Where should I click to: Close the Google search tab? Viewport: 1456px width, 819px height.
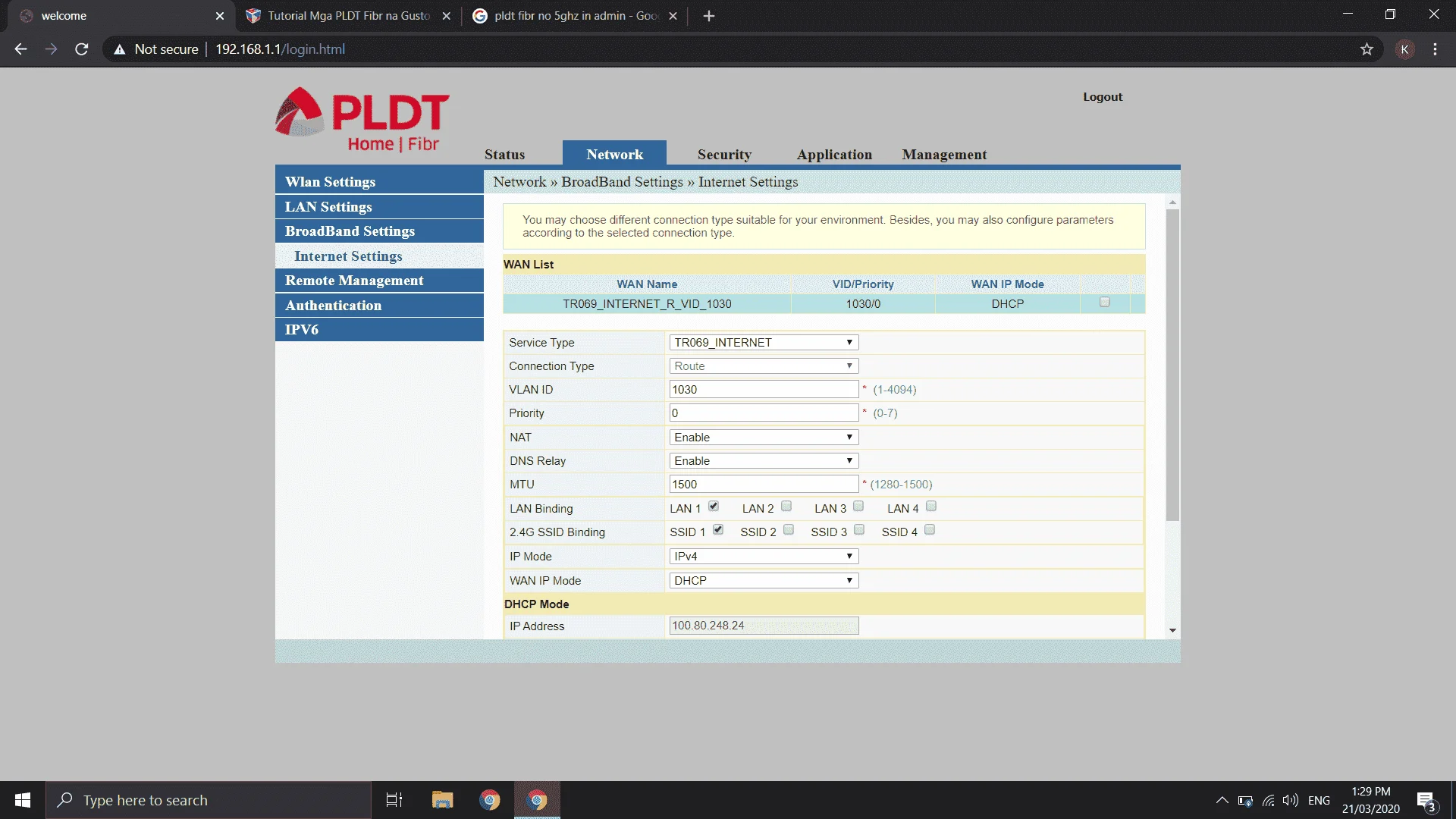(673, 16)
